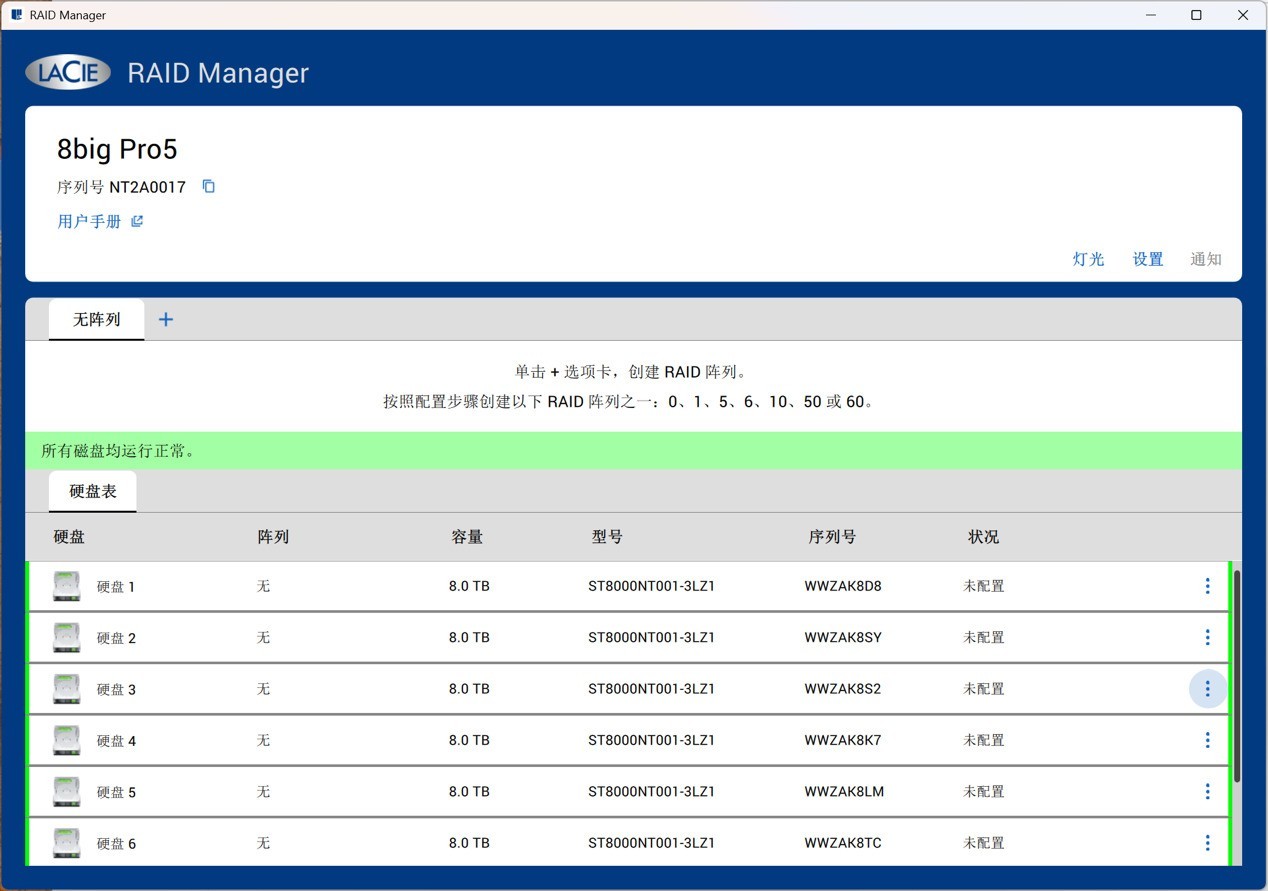Select the 无阵列 tab
This screenshot has height=891, width=1268.
pyautogui.click(x=96, y=320)
